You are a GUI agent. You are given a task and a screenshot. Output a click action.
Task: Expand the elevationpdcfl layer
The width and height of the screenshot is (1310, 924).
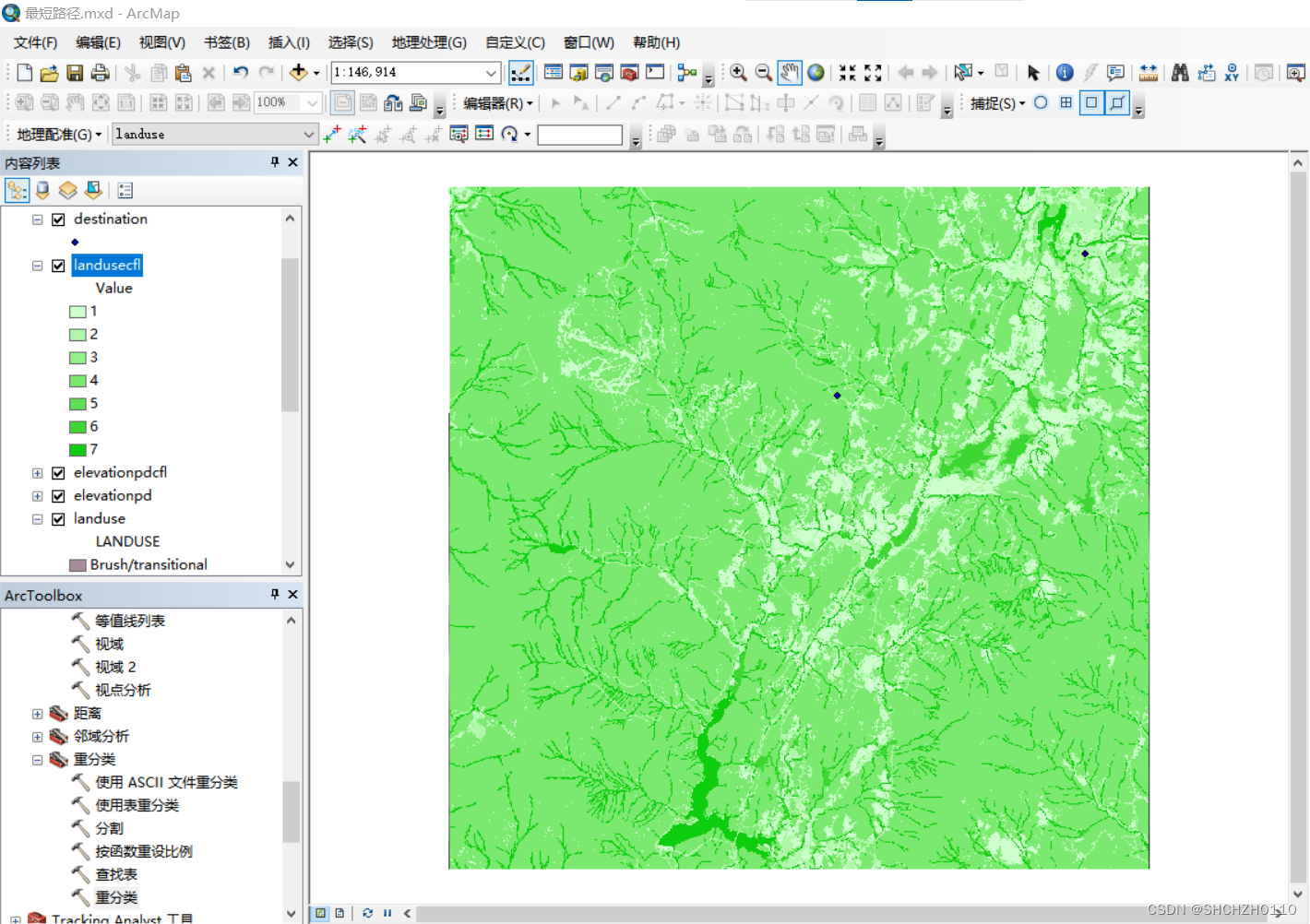pyautogui.click(x=37, y=473)
